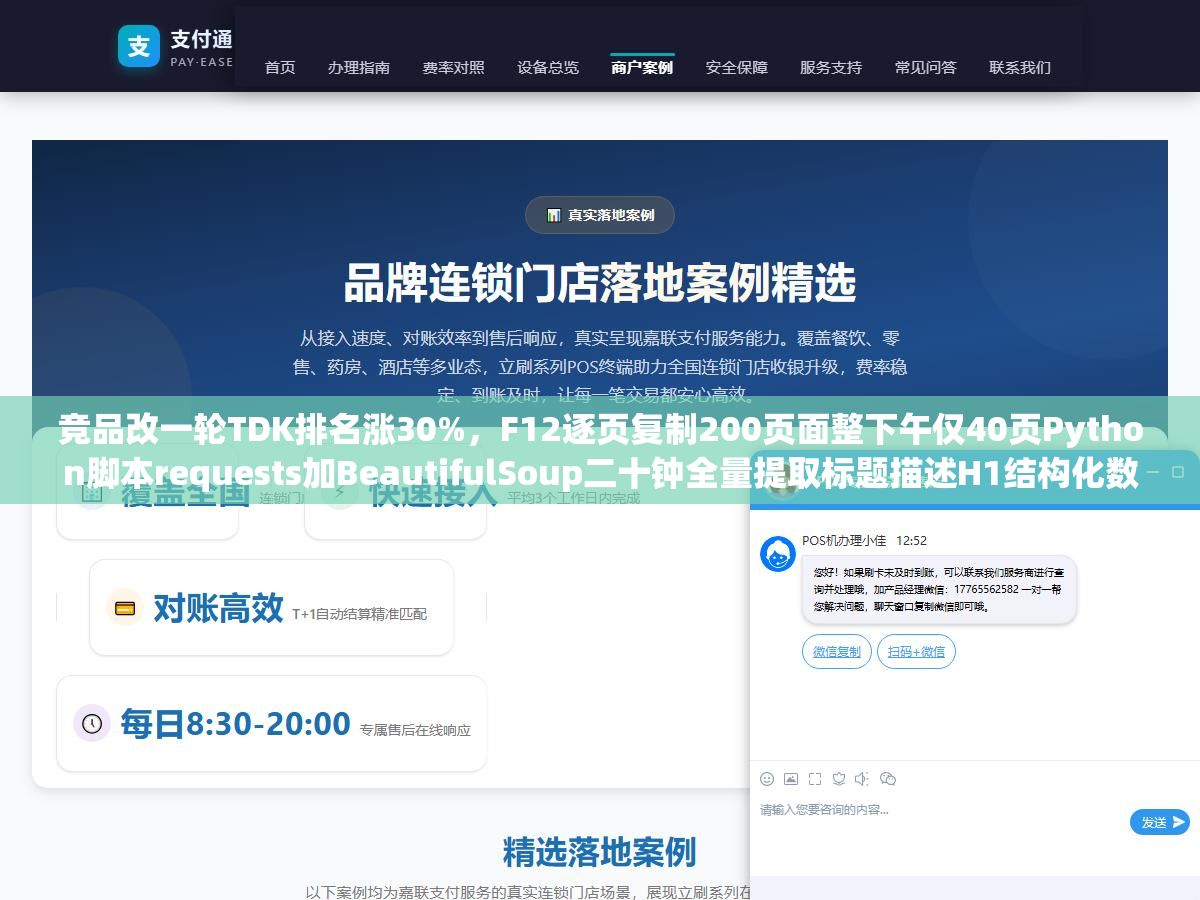Image resolution: width=1200 pixels, height=900 pixels.
Task: Click the WeChat icon in chat toolbar
Action: 888,778
